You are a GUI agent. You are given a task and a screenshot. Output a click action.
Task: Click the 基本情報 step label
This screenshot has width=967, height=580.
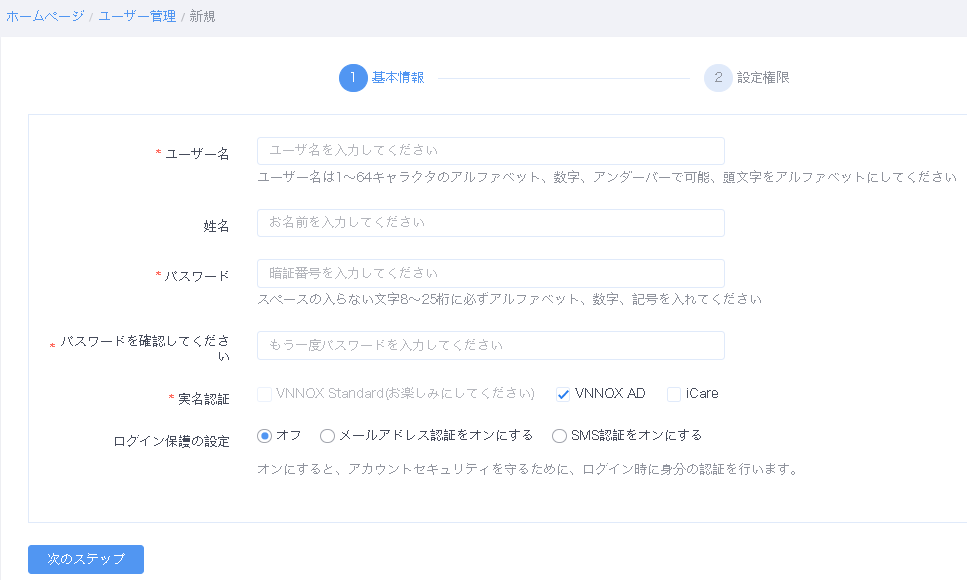pos(398,78)
